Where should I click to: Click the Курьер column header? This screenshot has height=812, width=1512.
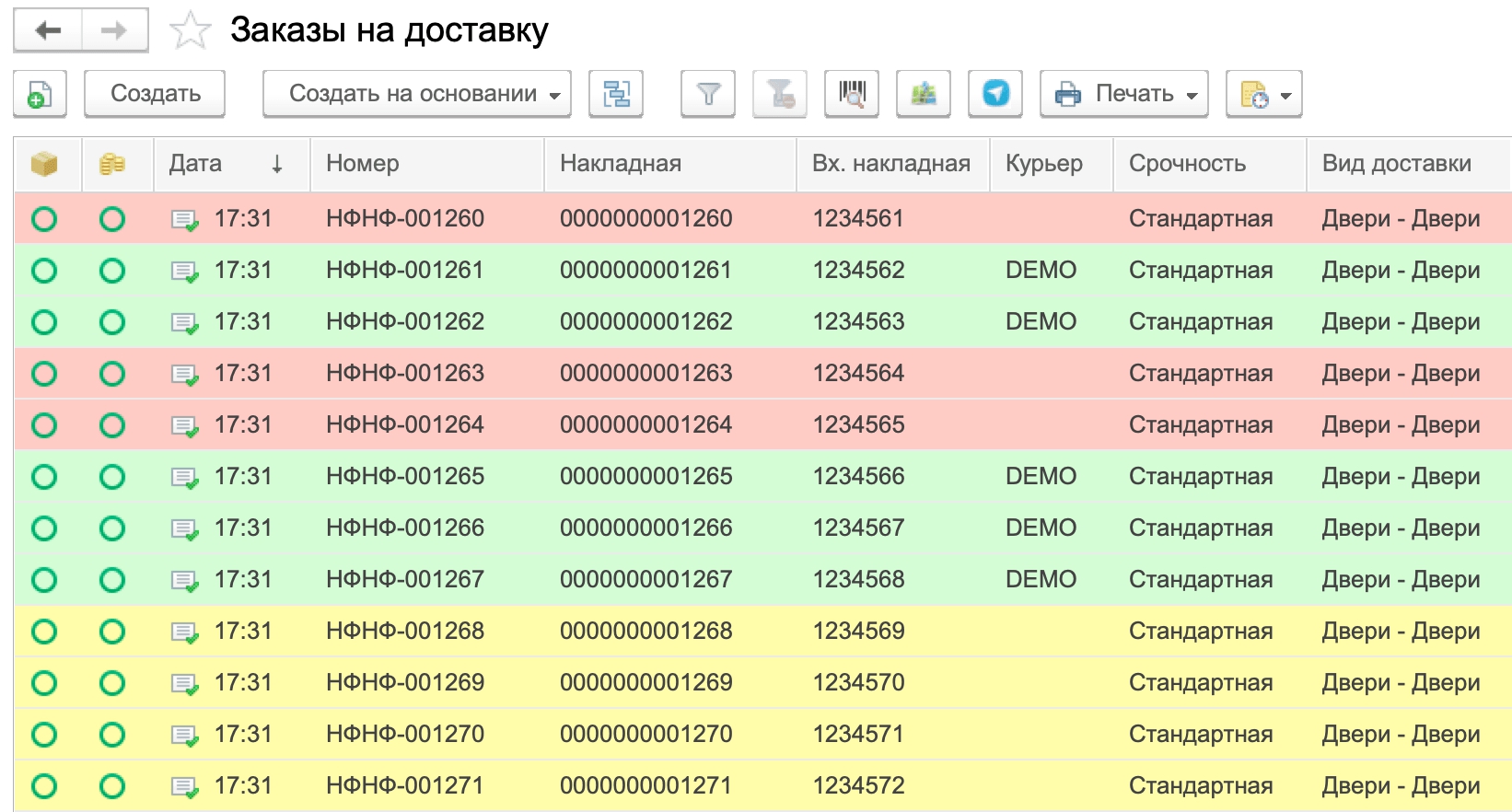(1052, 164)
